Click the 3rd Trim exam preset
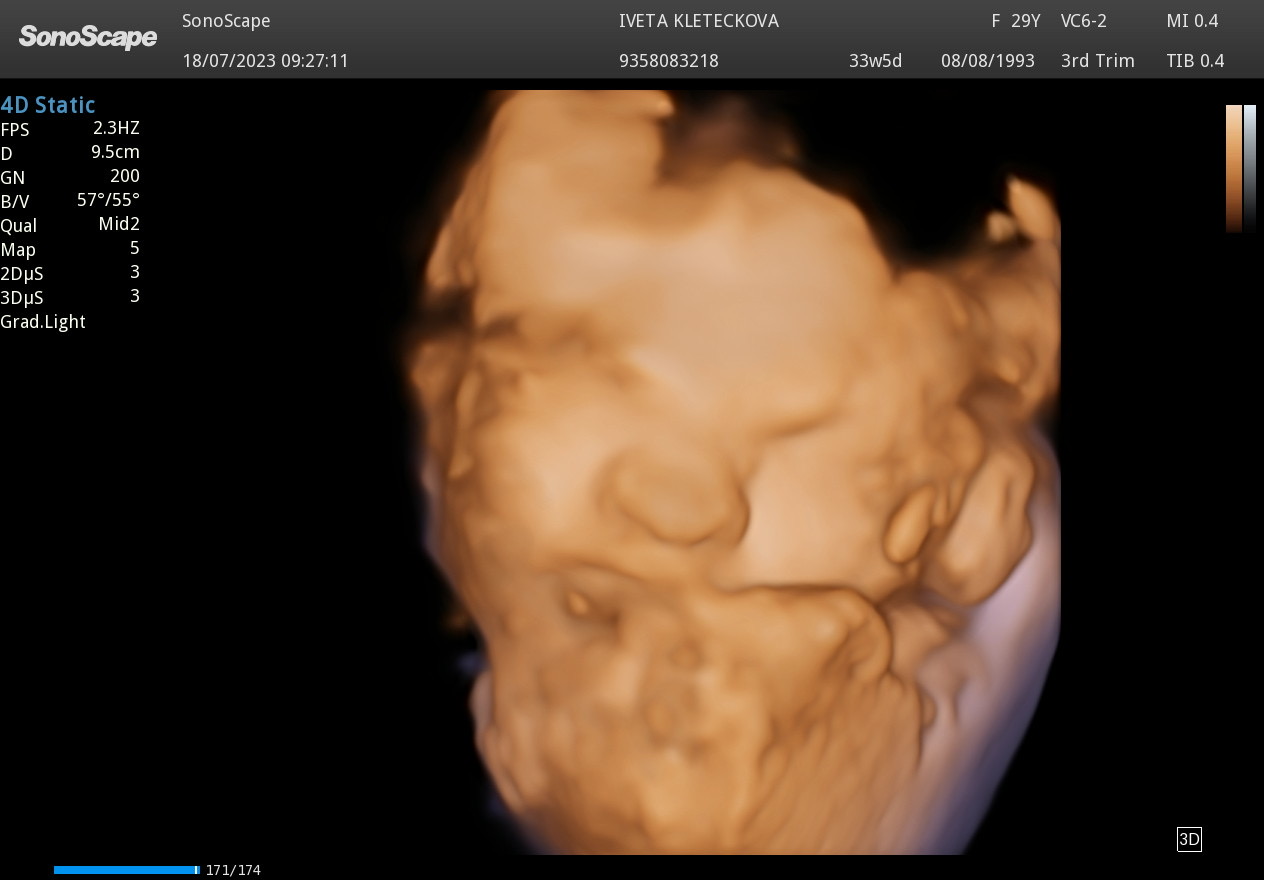This screenshot has height=880, width=1264. point(1098,61)
